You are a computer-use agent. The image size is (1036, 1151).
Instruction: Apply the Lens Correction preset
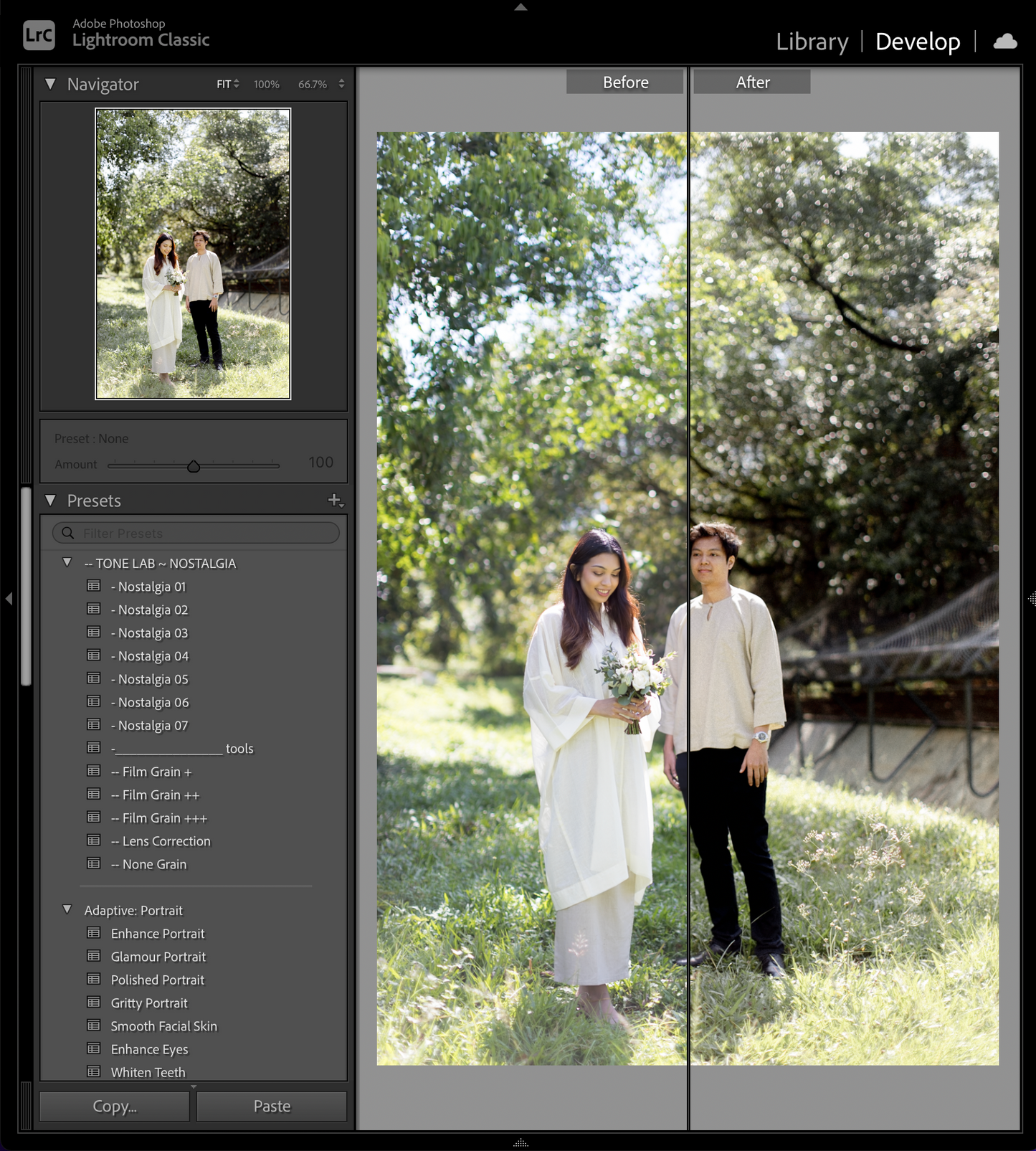pos(161,840)
